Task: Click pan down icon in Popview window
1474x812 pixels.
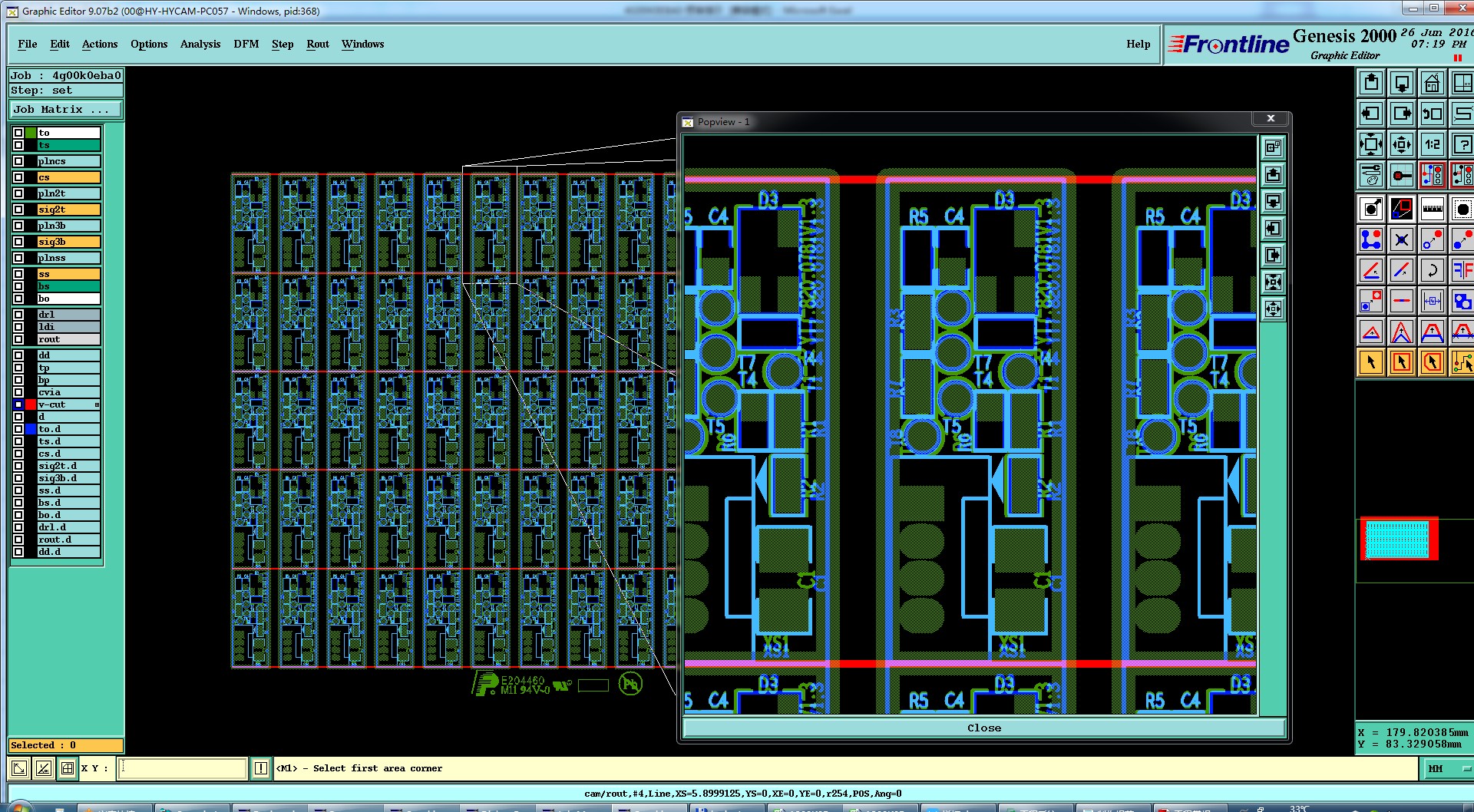Action: pyautogui.click(x=1274, y=201)
